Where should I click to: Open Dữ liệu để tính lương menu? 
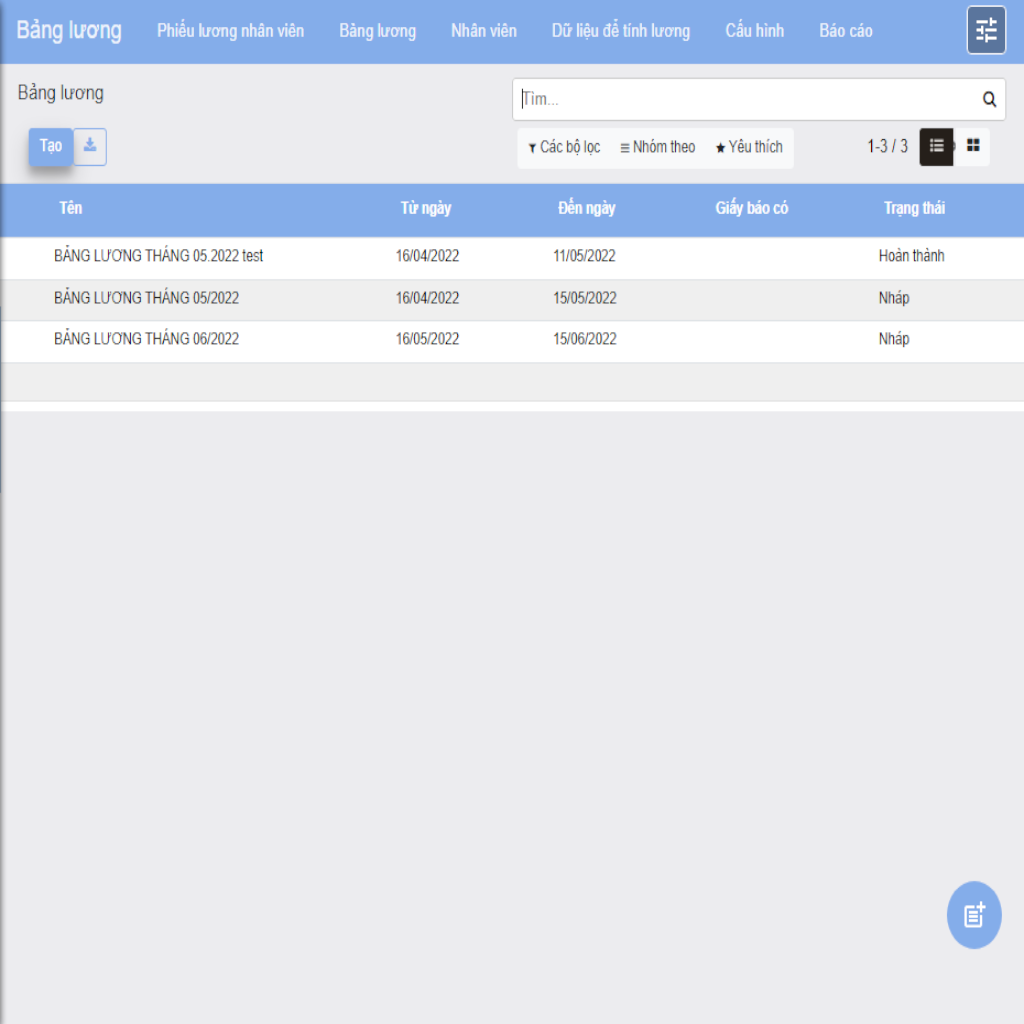click(x=620, y=31)
